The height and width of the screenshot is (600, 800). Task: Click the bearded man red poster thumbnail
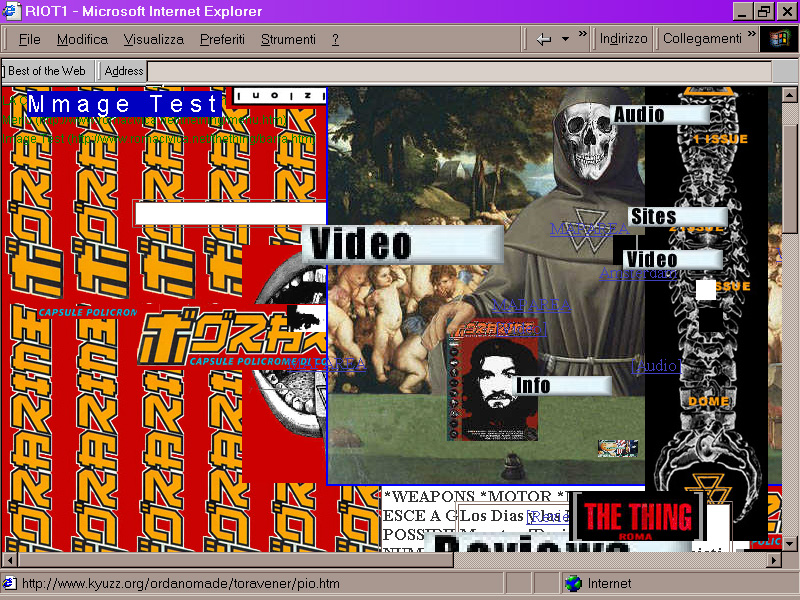point(492,379)
